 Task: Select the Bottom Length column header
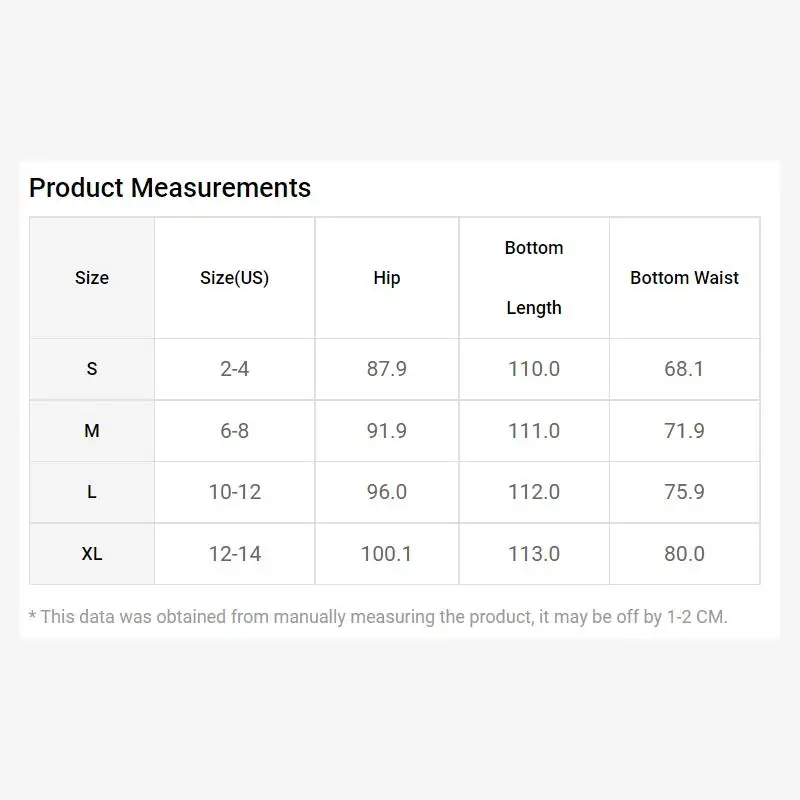534,278
